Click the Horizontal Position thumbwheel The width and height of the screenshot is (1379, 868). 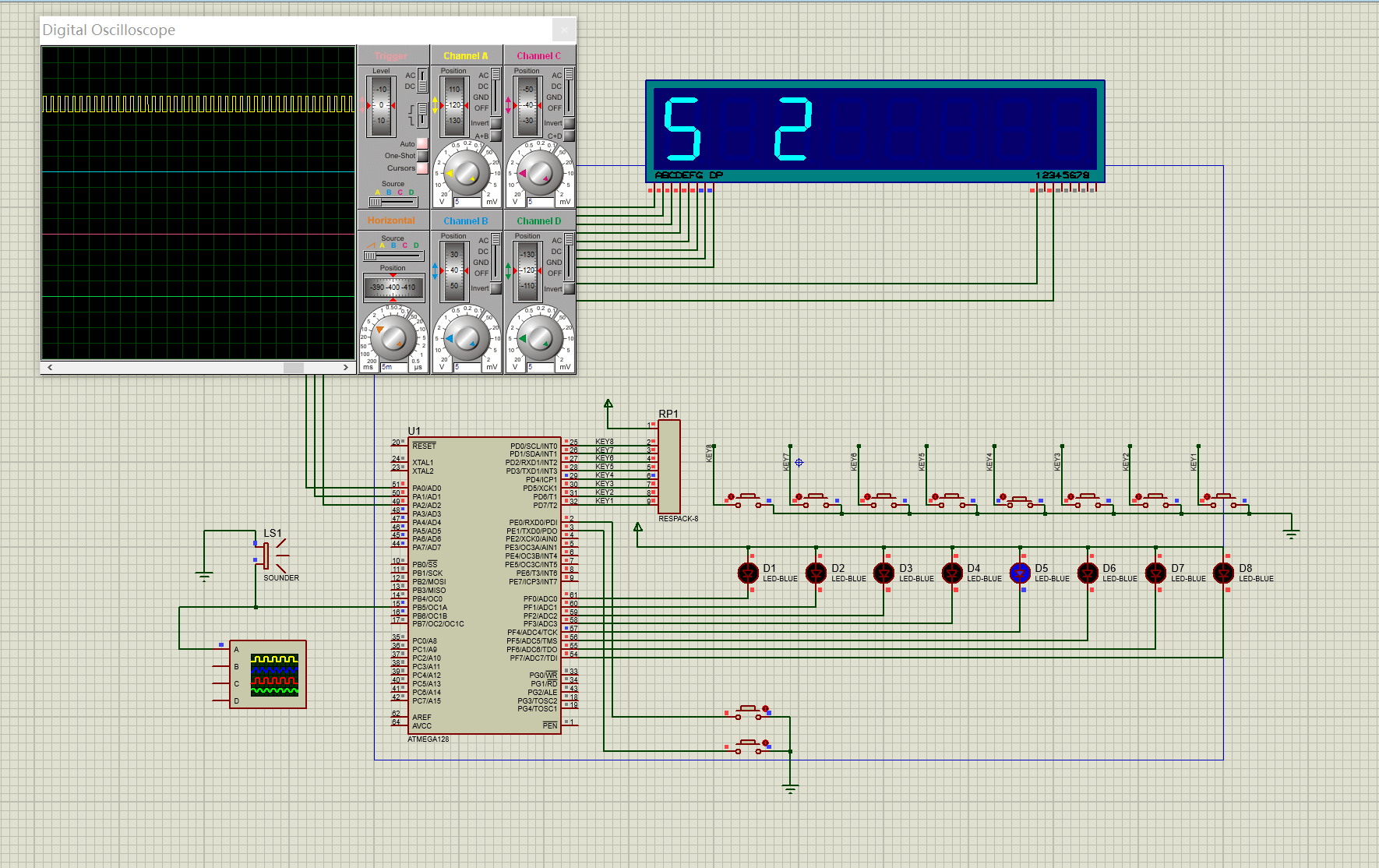coord(393,288)
